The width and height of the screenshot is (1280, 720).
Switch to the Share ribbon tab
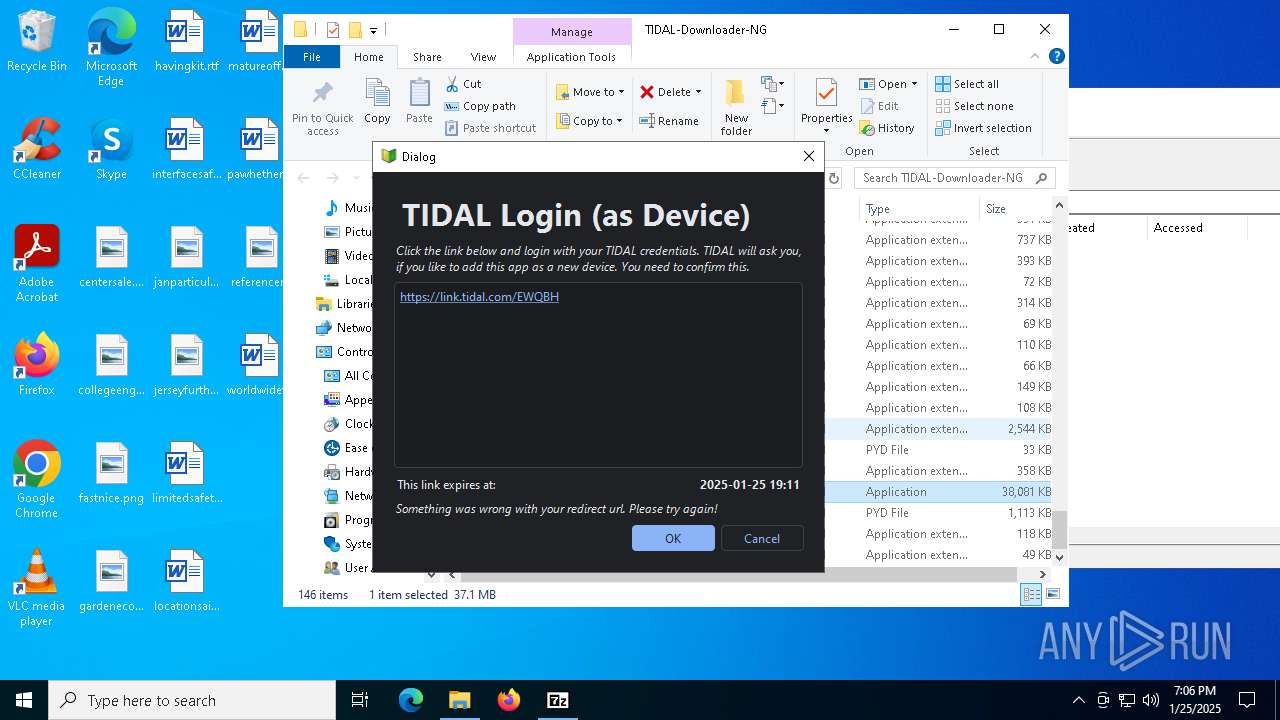[427, 57]
